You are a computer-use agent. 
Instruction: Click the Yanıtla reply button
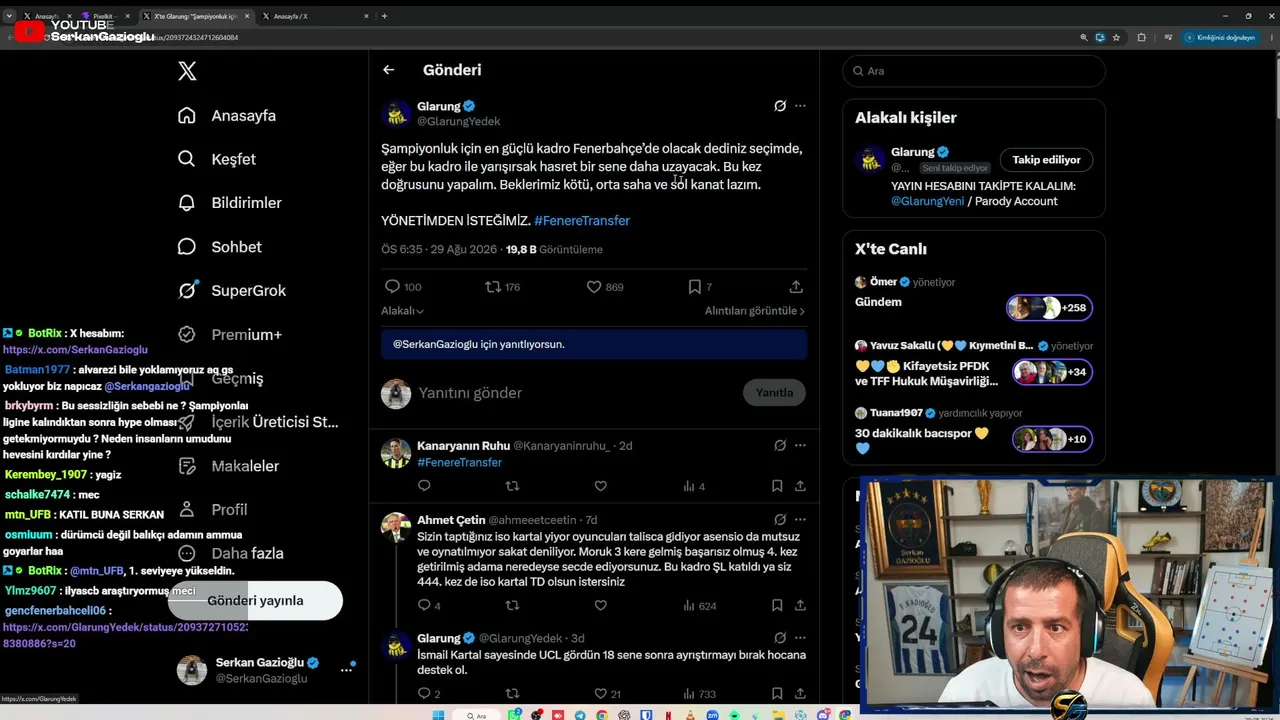pyautogui.click(x=774, y=393)
